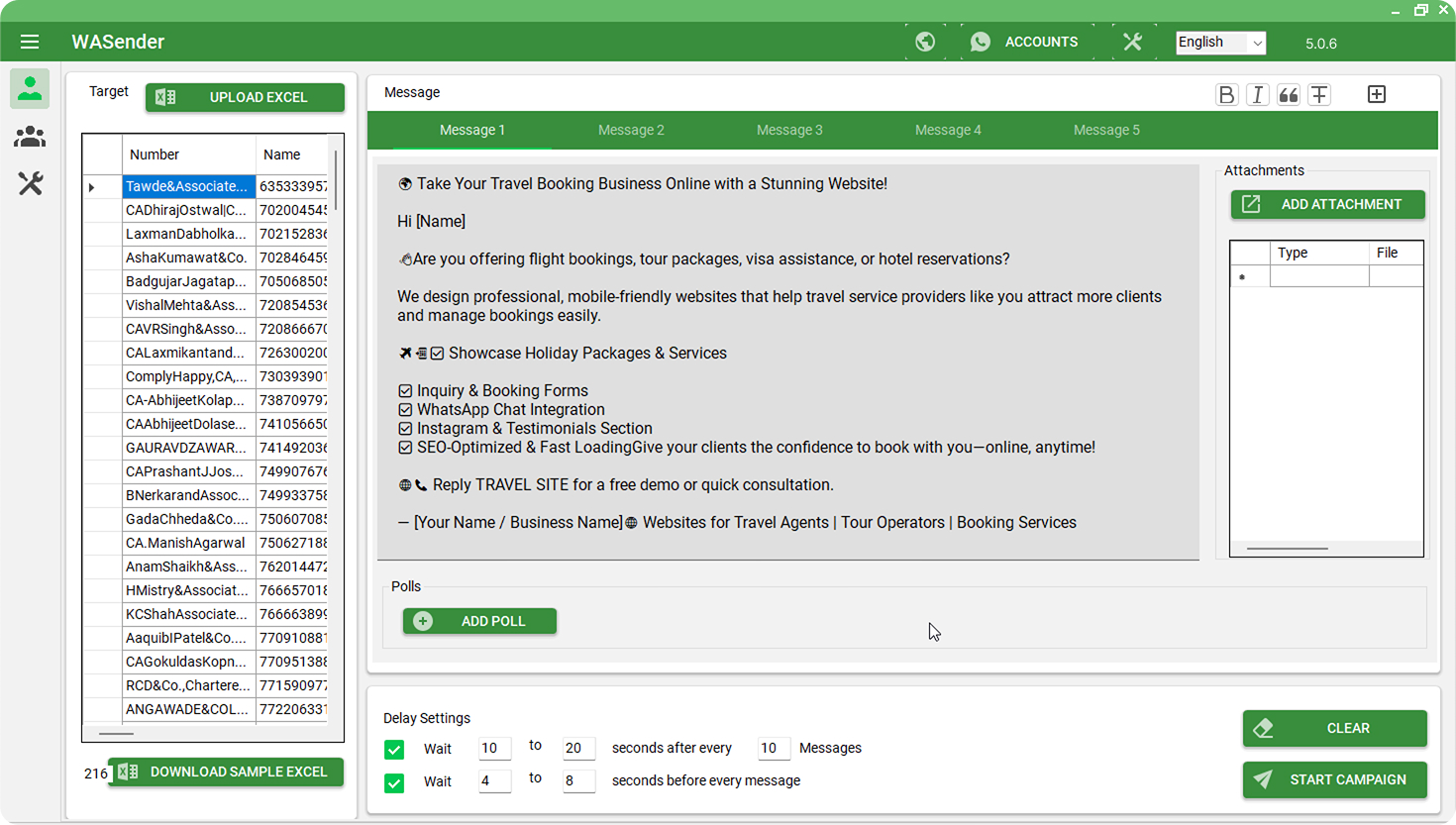Click the Name column header
The height and width of the screenshot is (825, 1456).
coord(292,155)
